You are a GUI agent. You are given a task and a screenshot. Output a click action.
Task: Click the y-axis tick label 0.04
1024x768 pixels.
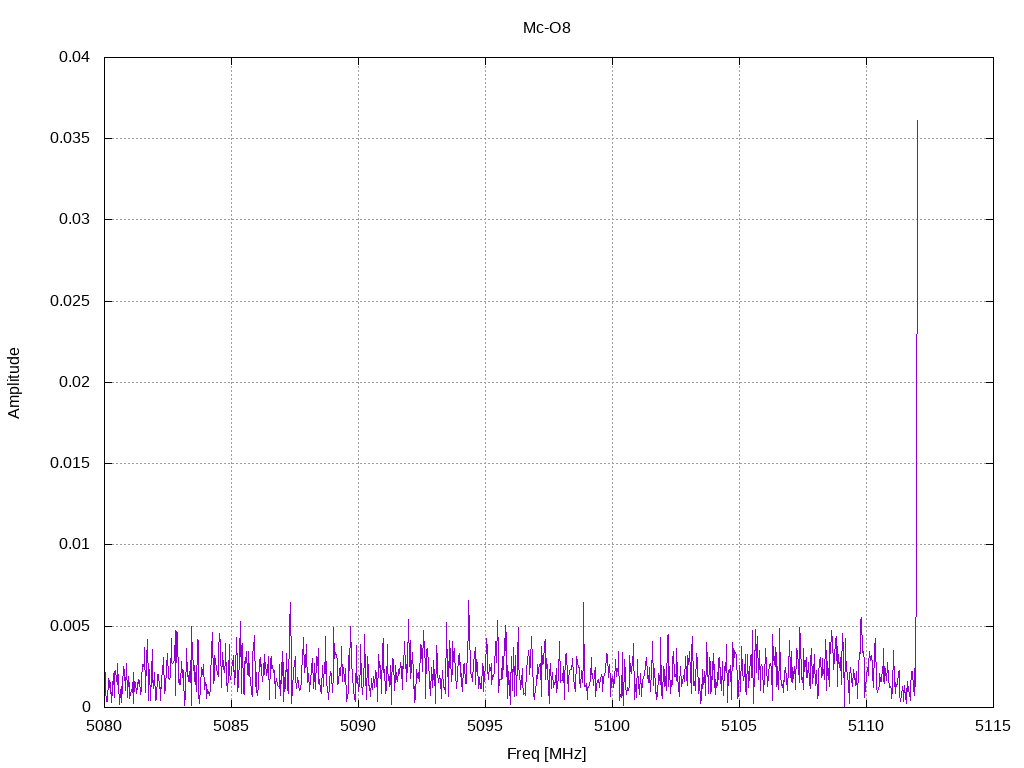(74, 57)
